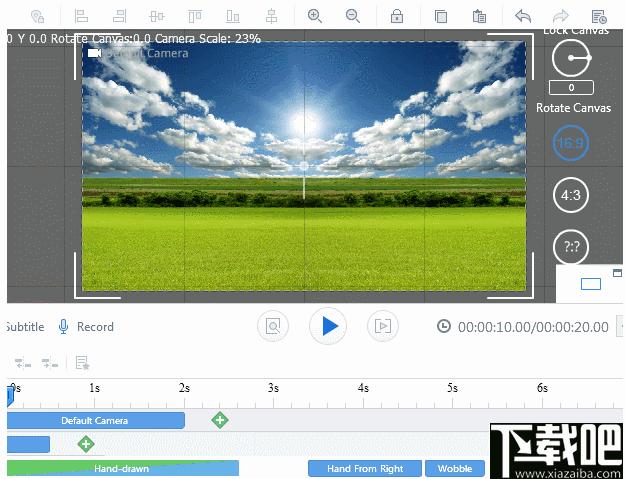
Task: Add a camera with green plus
Action: [220, 420]
